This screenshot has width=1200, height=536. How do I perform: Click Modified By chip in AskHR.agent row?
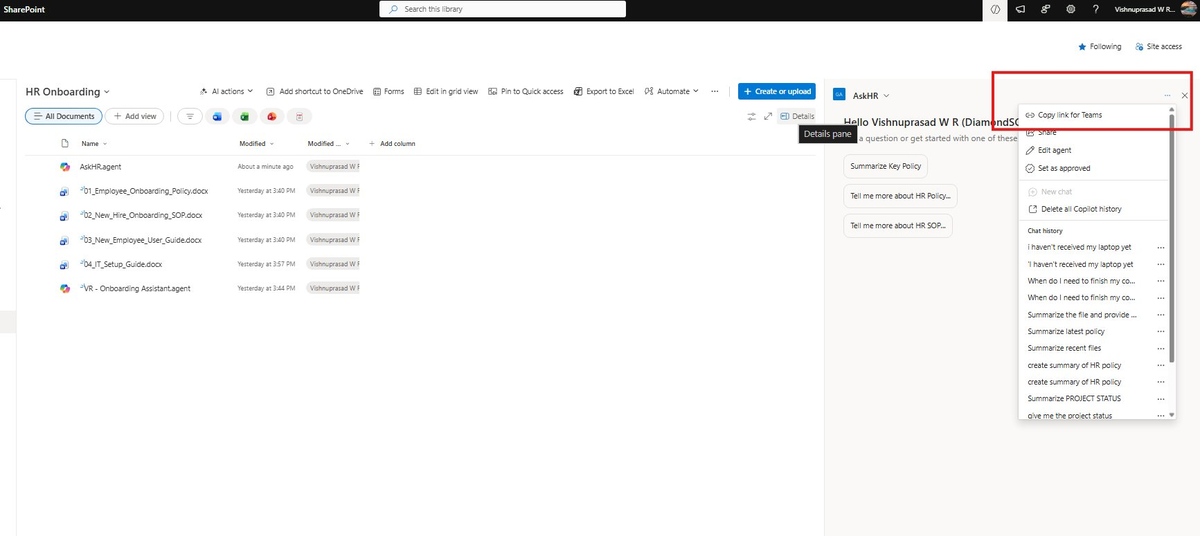point(335,167)
